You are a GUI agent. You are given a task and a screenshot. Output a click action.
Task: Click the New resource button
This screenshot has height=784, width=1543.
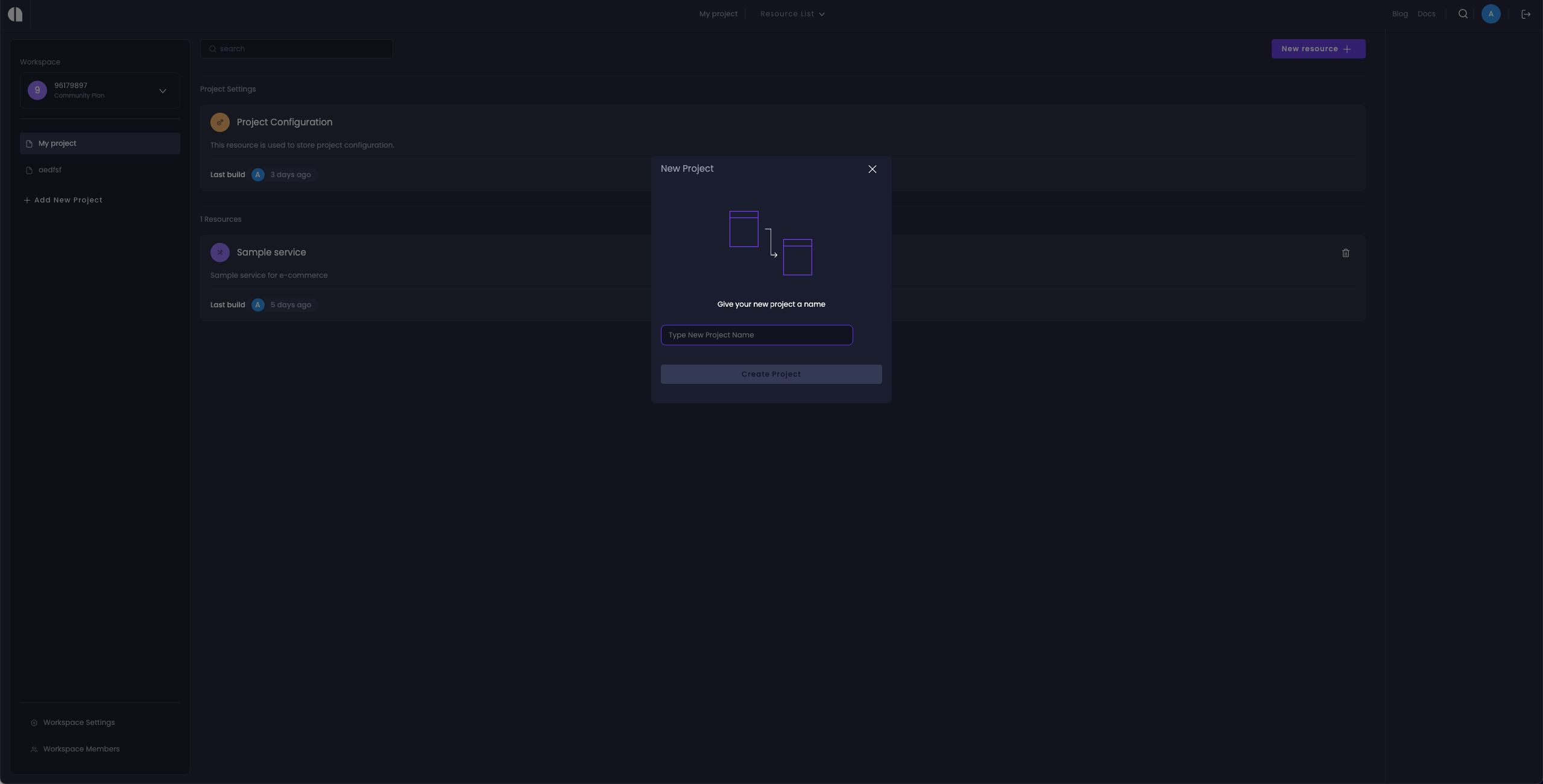1317,49
